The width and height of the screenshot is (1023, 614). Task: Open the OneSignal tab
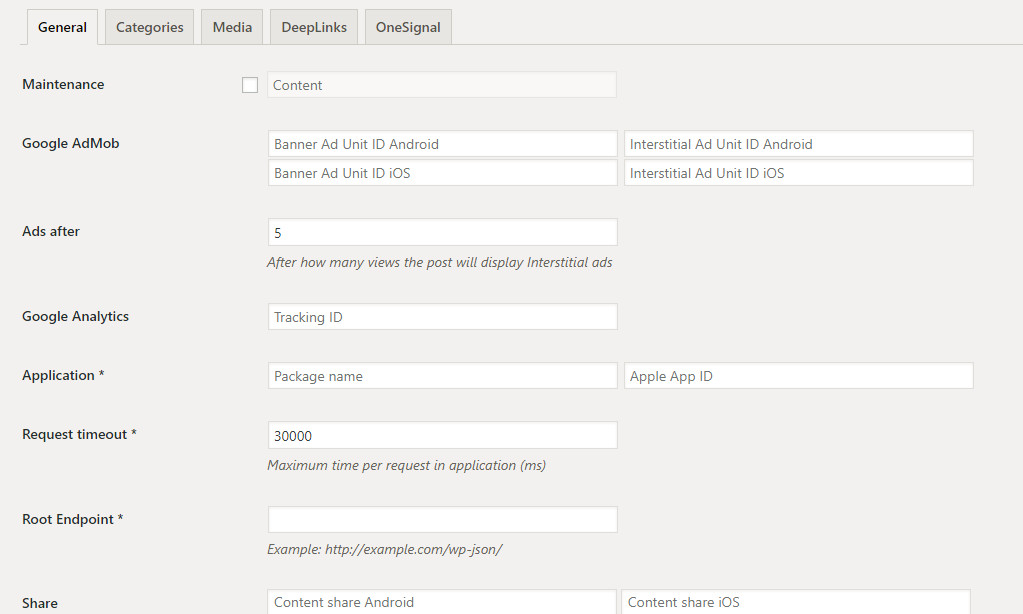[408, 27]
